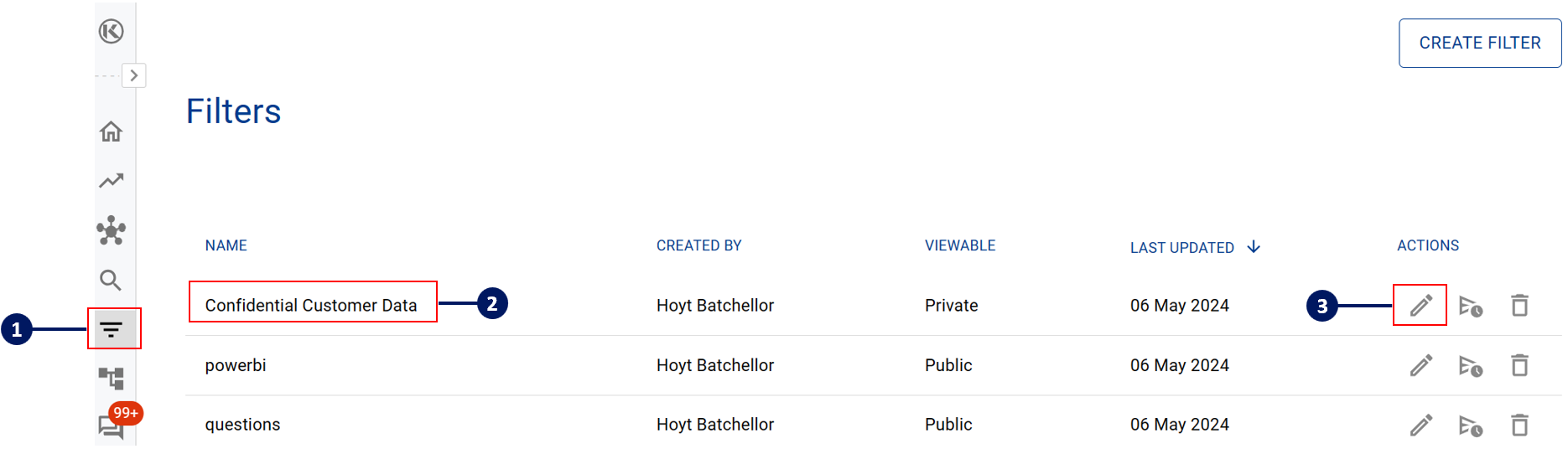Open the questions filter row
Image resolution: width=1568 pixels, height=459 pixels.
[x=242, y=425]
